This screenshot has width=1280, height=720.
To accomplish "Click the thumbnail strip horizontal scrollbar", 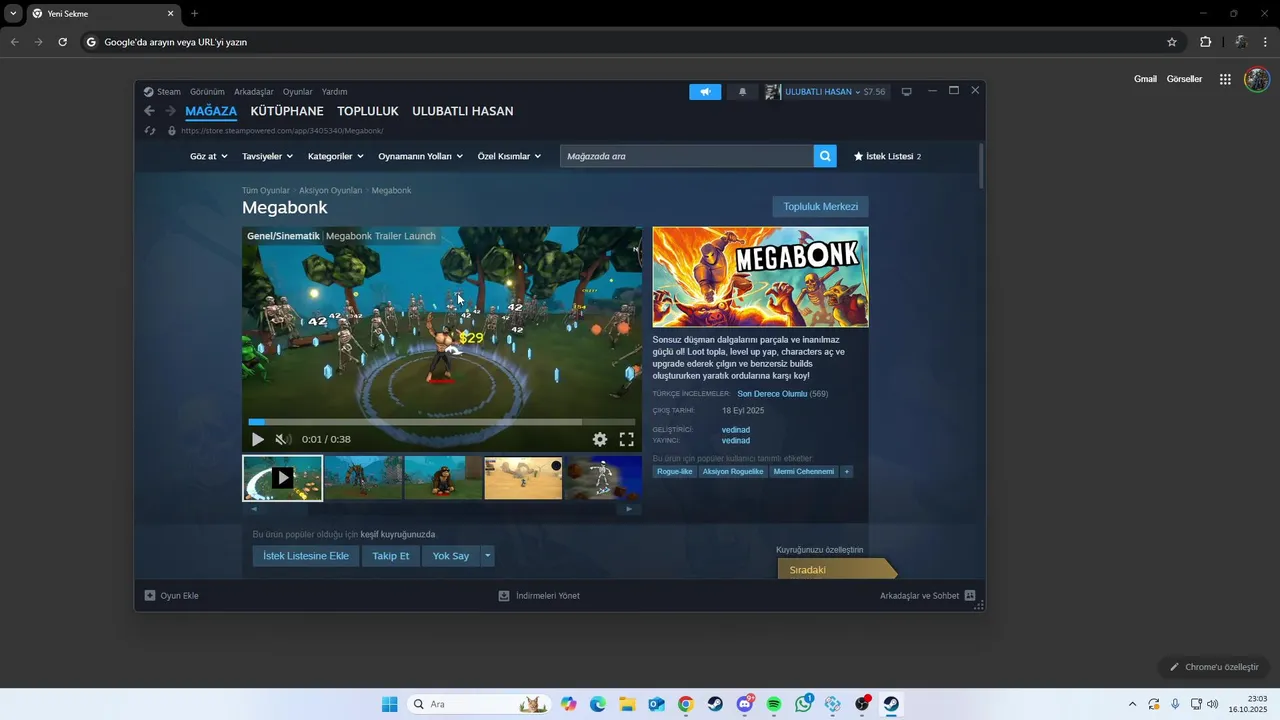I will click(441, 508).
